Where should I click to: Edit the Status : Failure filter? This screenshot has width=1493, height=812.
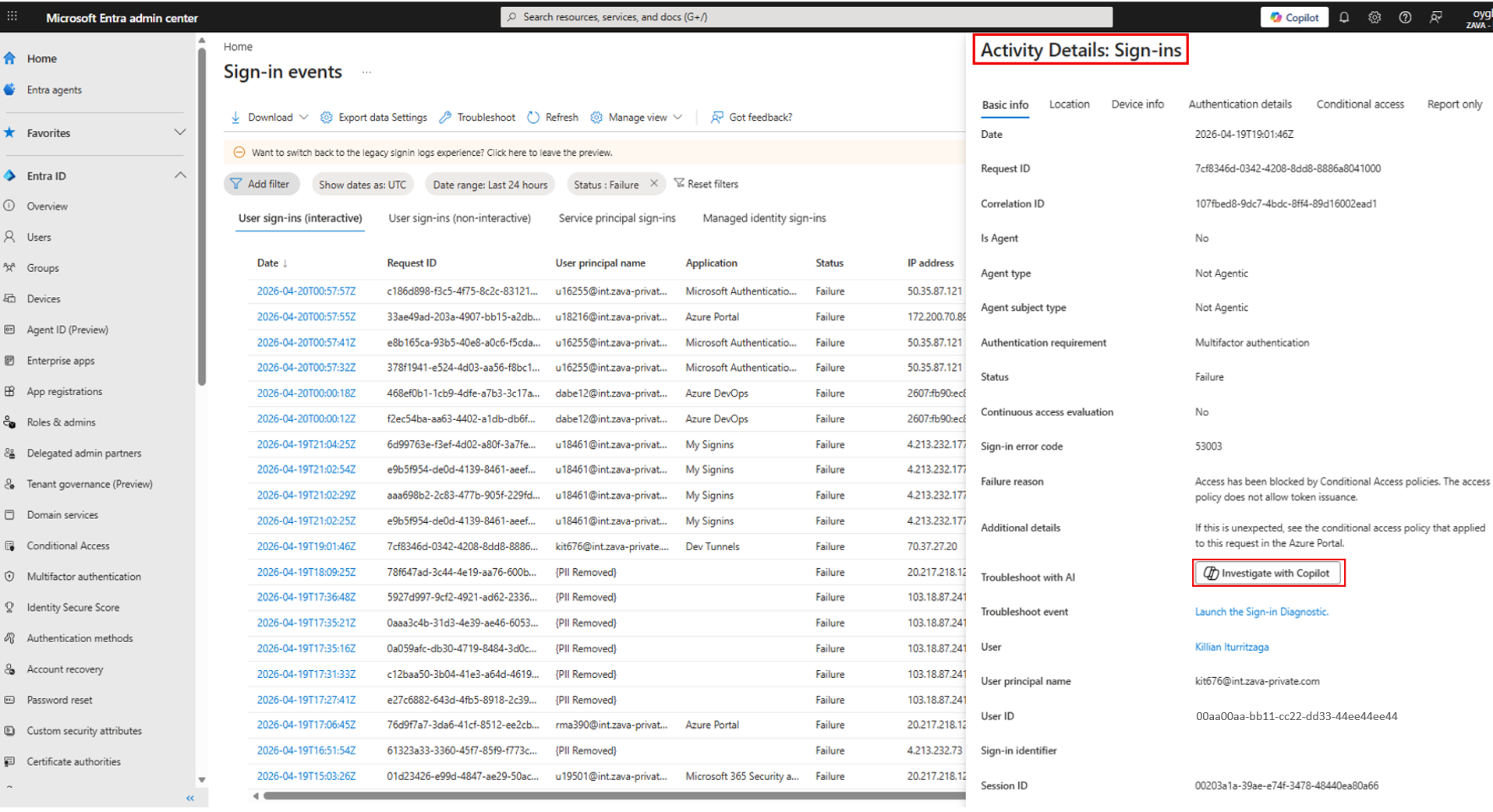(606, 185)
